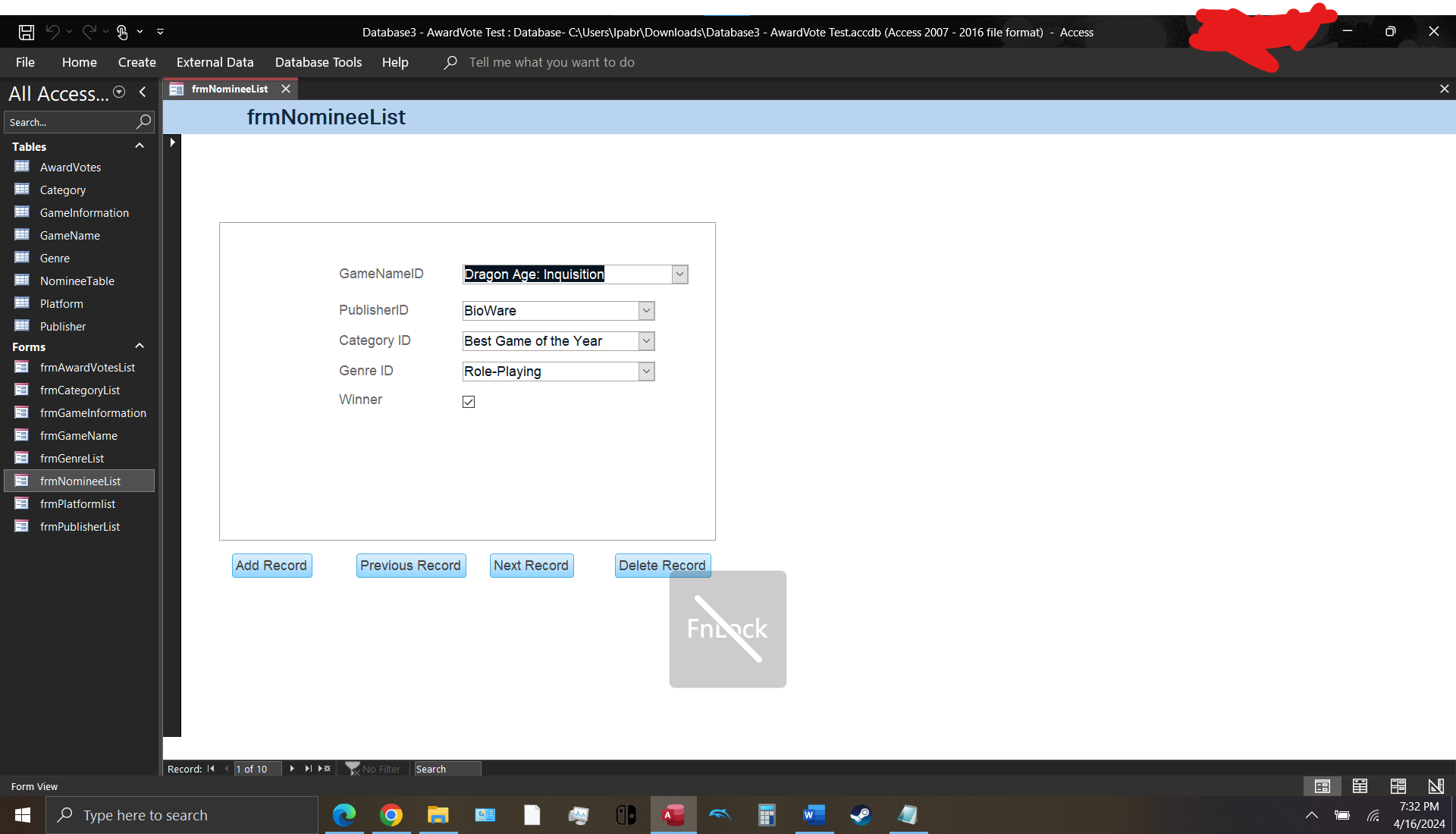Switch to Datasheet View from the status bar
Image resolution: width=1456 pixels, height=834 pixels.
[x=1361, y=786]
